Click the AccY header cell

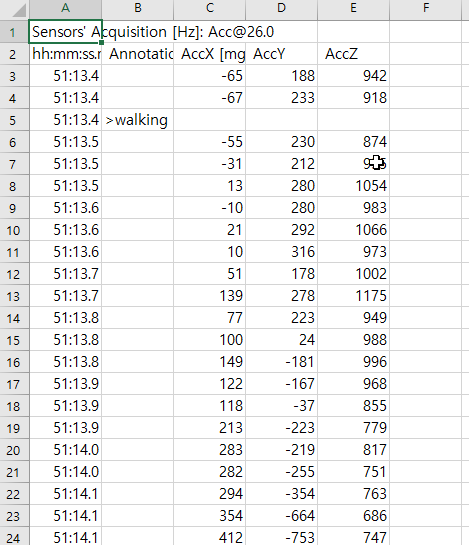281,54
